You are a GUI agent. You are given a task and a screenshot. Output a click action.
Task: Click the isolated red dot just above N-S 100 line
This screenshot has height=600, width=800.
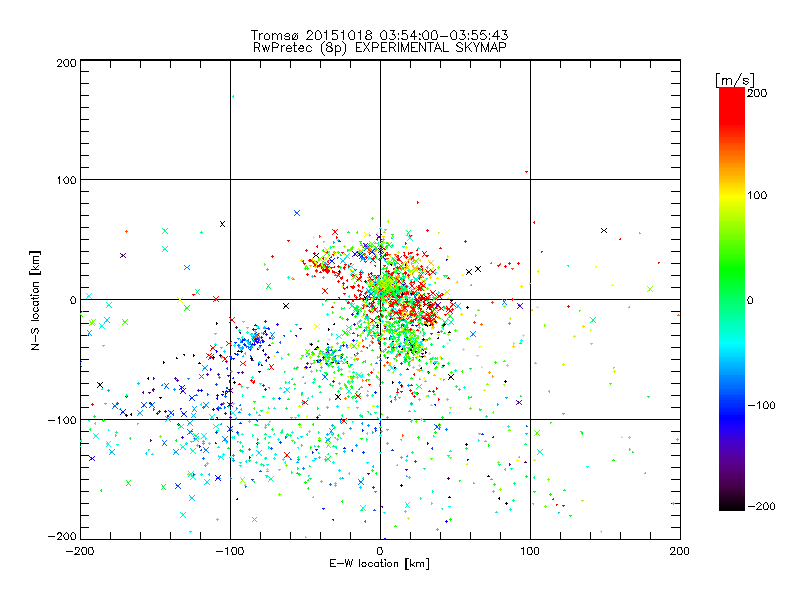coord(527,172)
